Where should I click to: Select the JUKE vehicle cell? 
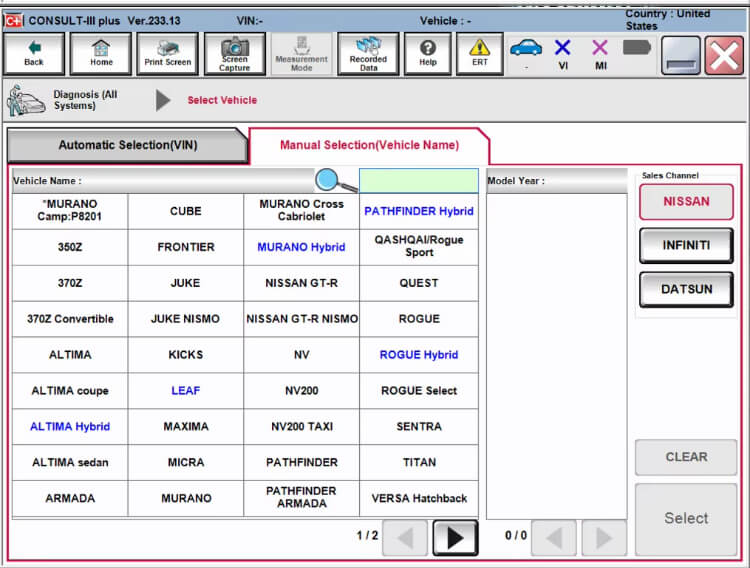186,283
